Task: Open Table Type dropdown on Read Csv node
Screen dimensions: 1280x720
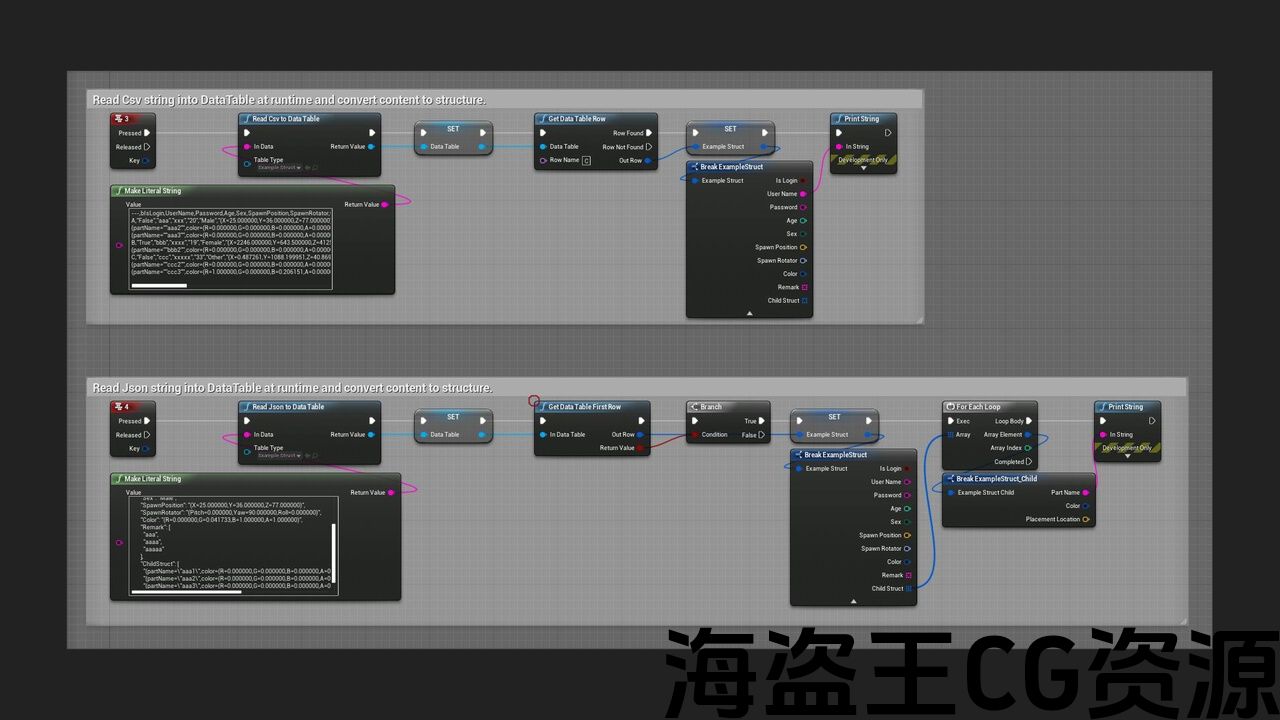Action: pyautogui.click(x=279, y=168)
